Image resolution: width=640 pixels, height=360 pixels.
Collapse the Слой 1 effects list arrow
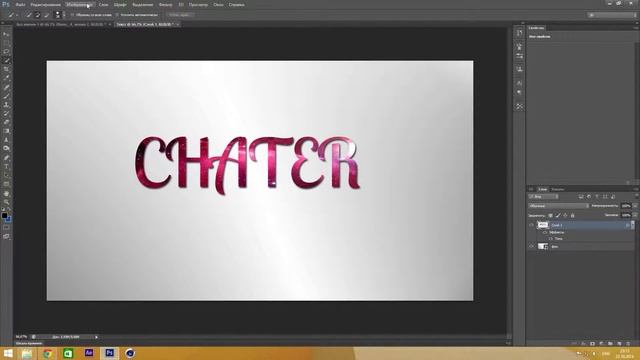click(633, 225)
